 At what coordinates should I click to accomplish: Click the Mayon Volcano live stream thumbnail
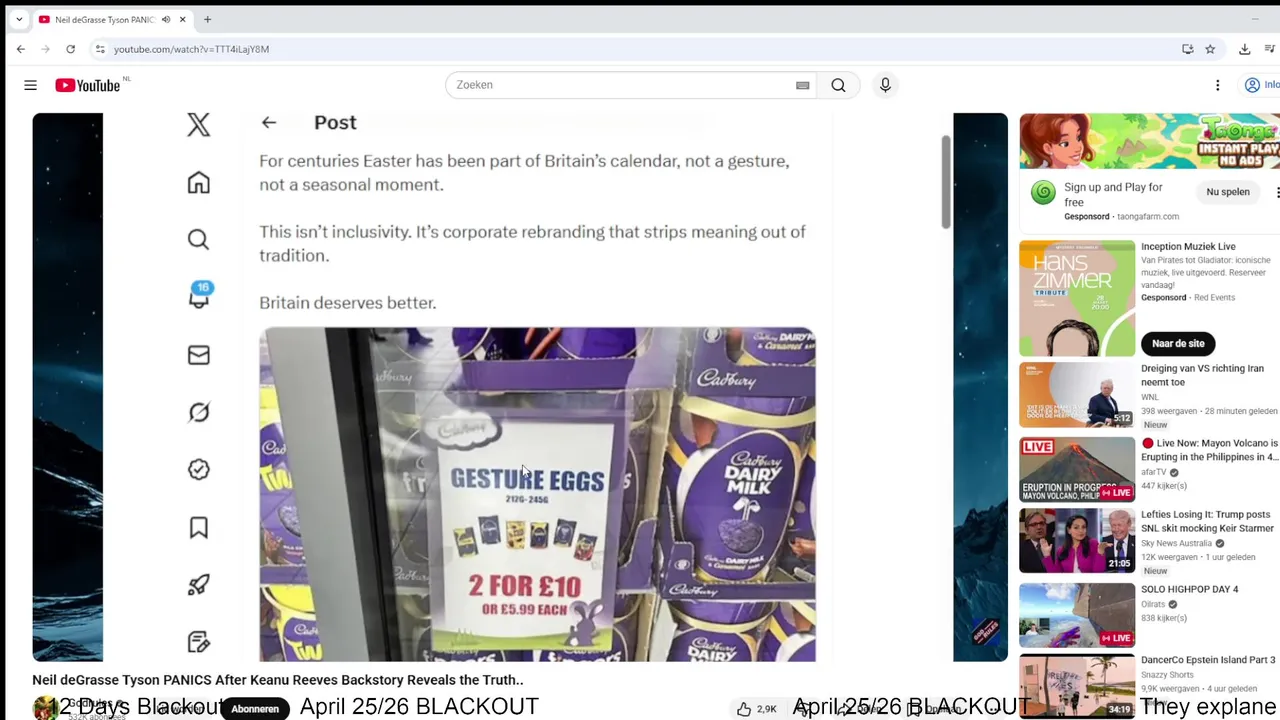pyautogui.click(x=1077, y=469)
